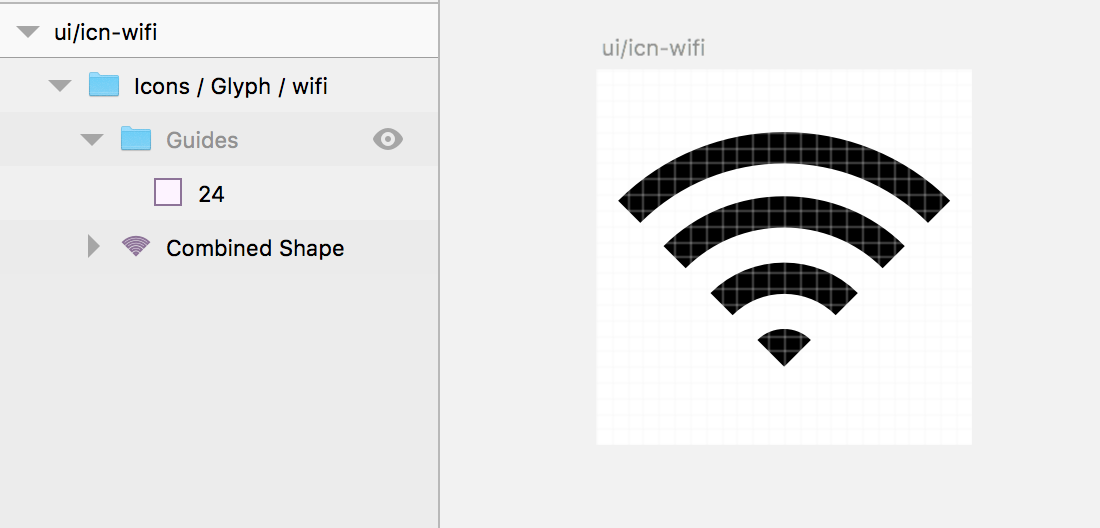This screenshot has height=528, width=1100.
Task: Toggle visibility eye for Guides group
Action: pos(388,140)
